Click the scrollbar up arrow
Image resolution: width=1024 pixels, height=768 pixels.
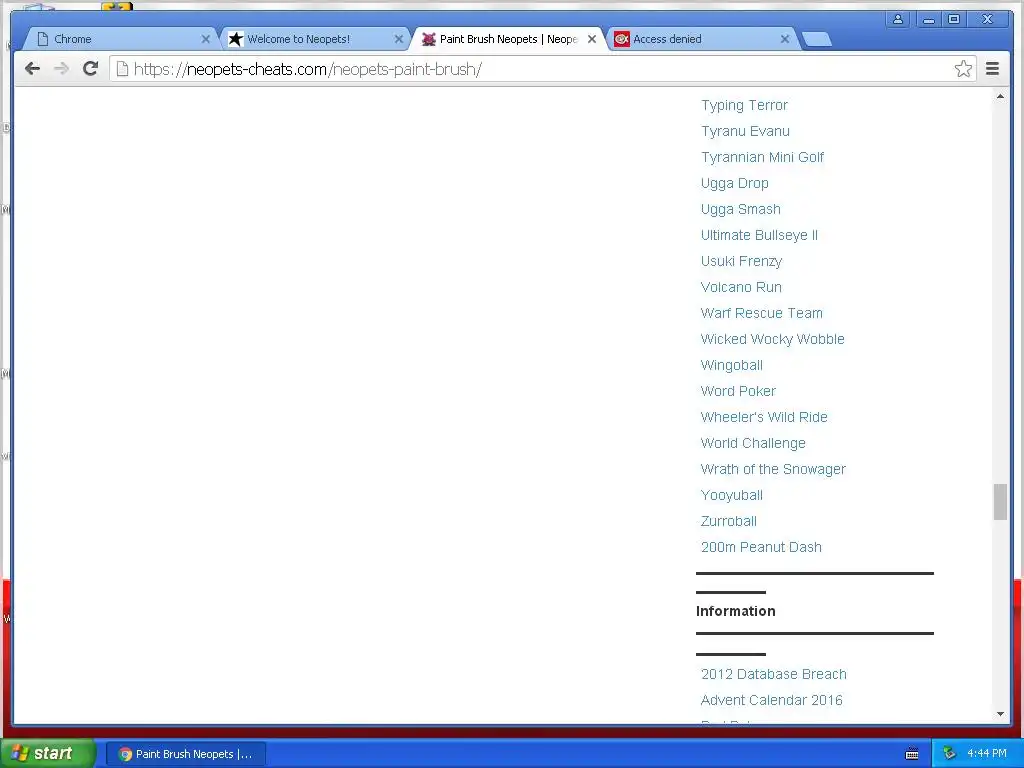1000,97
